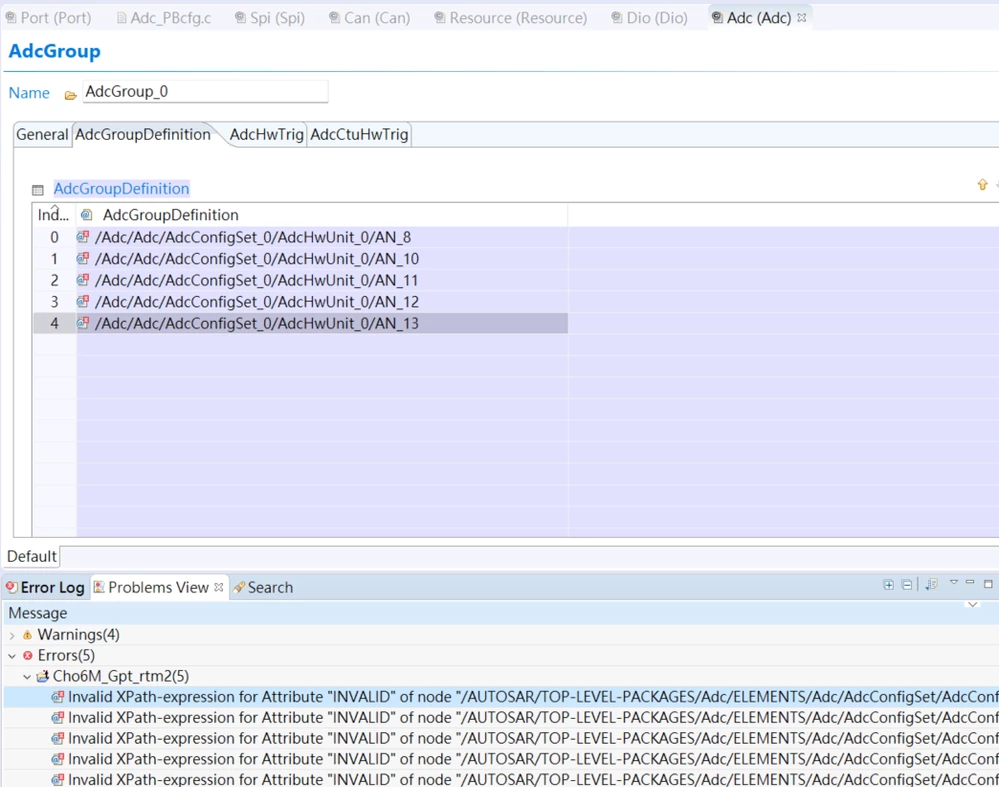Click the reference icon on AN_10 row
Viewport: 999px width, 787px height.
pyautogui.click(x=83, y=259)
